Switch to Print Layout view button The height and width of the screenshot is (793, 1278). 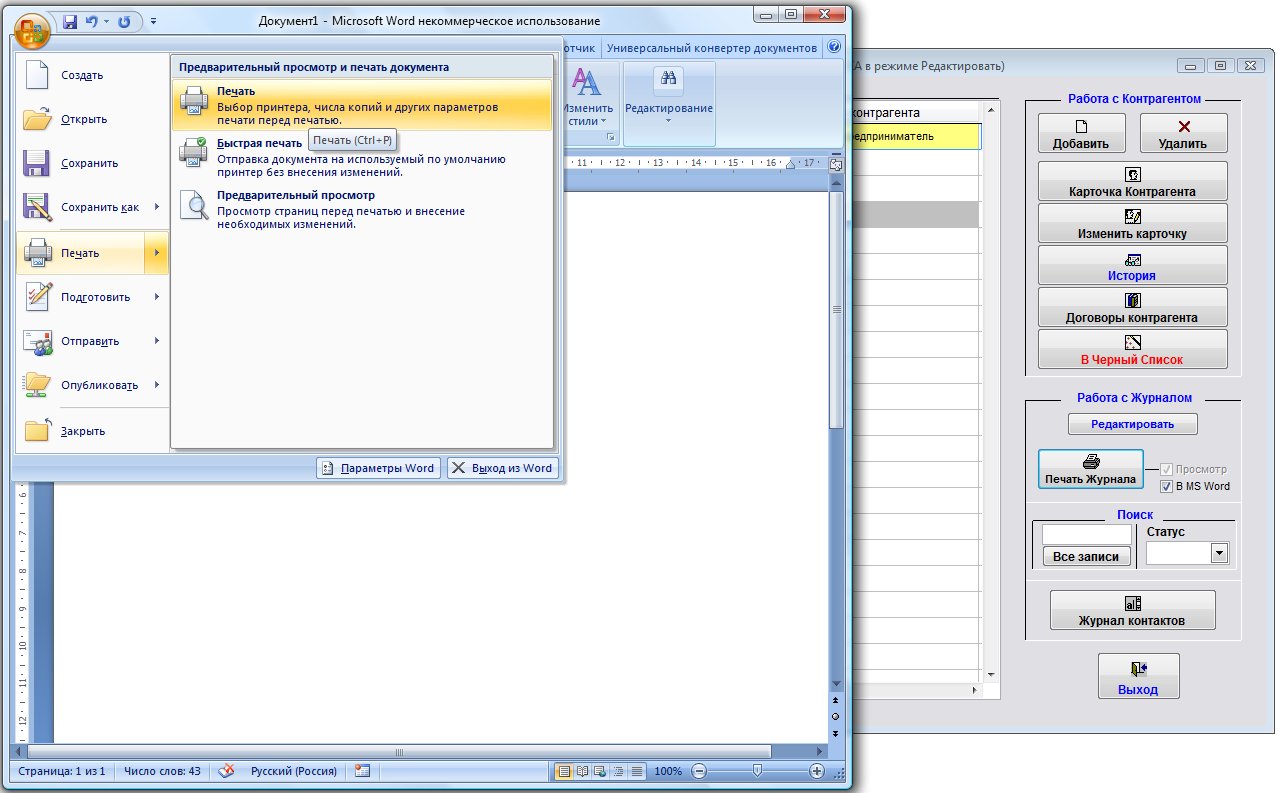coord(564,771)
